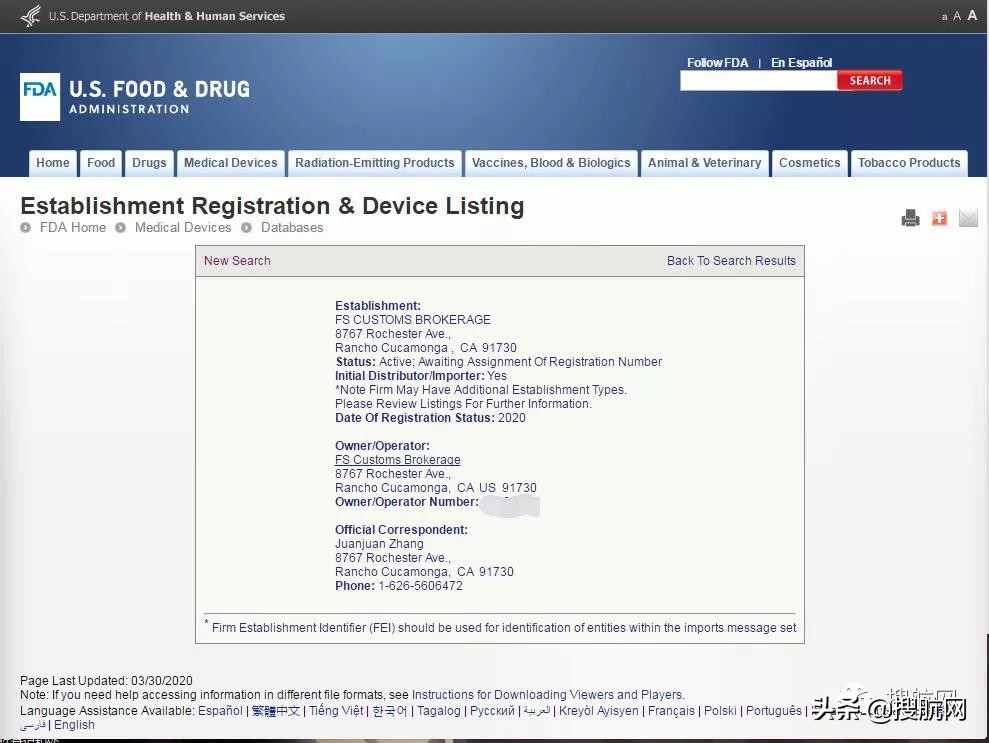Switch to En Español
This screenshot has width=989, height=743.
pos(802,62)
